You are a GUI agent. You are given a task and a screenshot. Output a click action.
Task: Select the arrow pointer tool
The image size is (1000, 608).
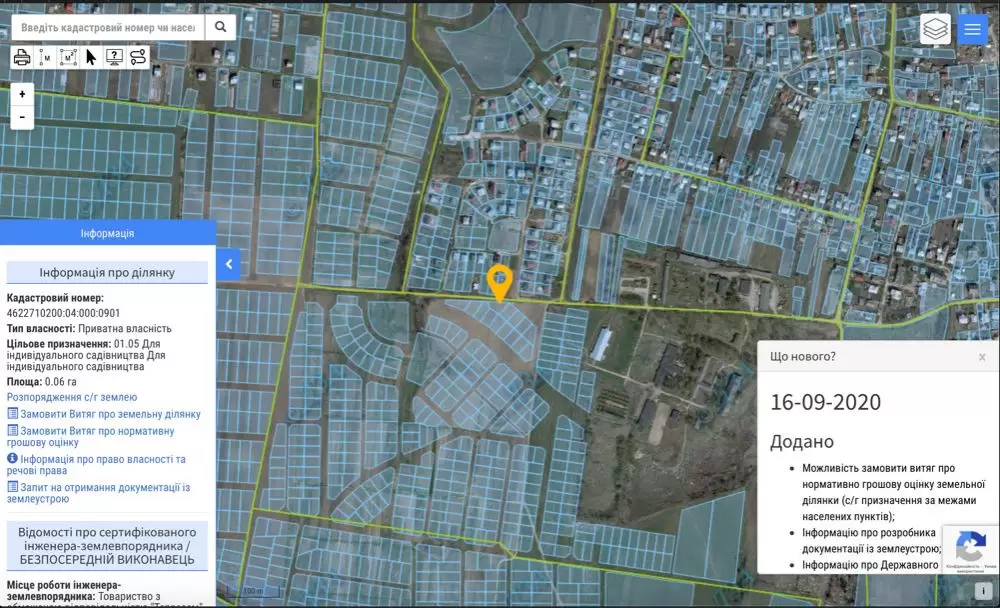click(x=91, y=57)
